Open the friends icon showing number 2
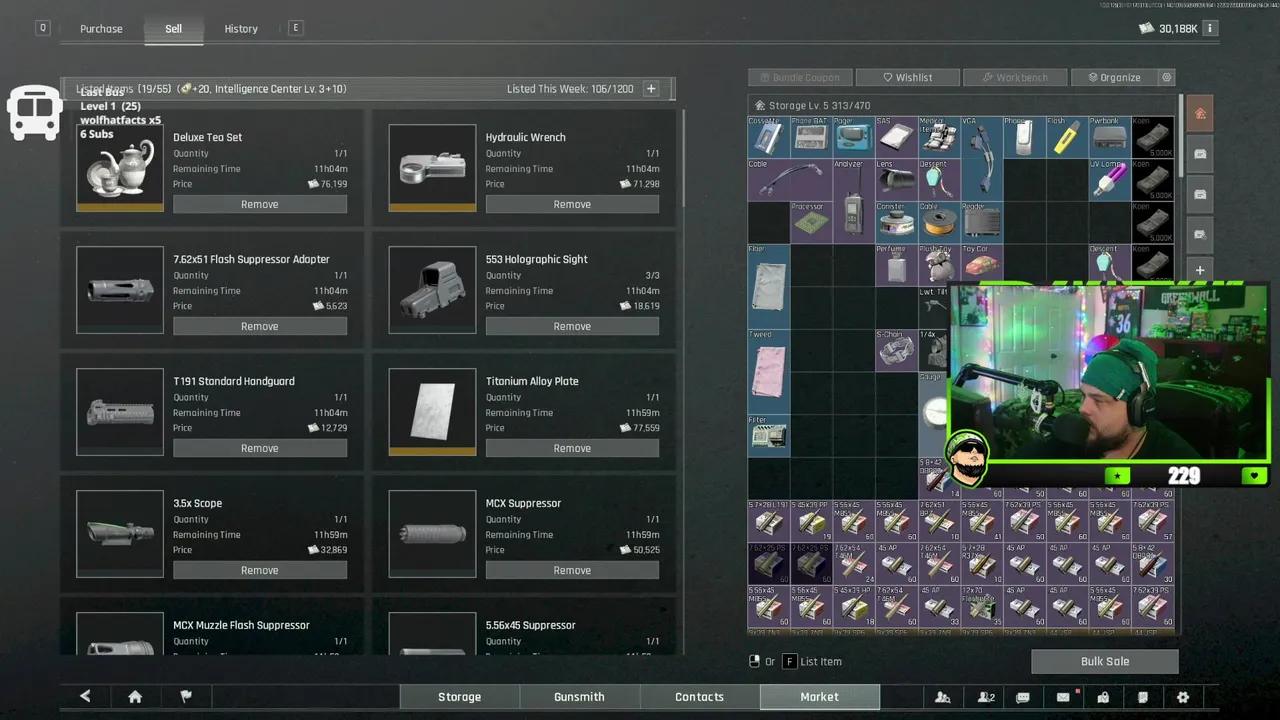 (x=986, y=697)
